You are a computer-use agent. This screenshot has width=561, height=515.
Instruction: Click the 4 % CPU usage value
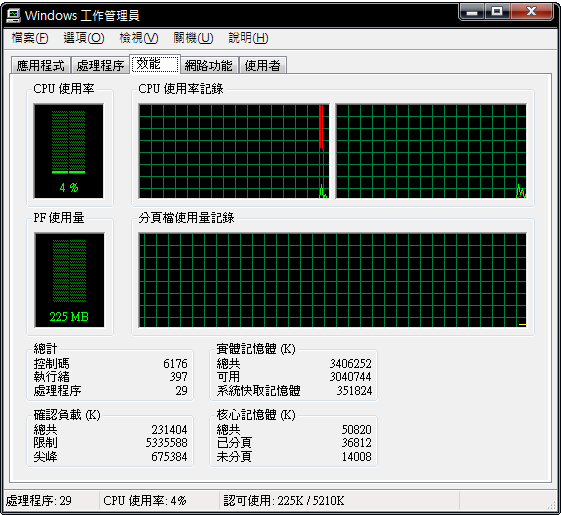pyautogui.click(x=69, y=187)
